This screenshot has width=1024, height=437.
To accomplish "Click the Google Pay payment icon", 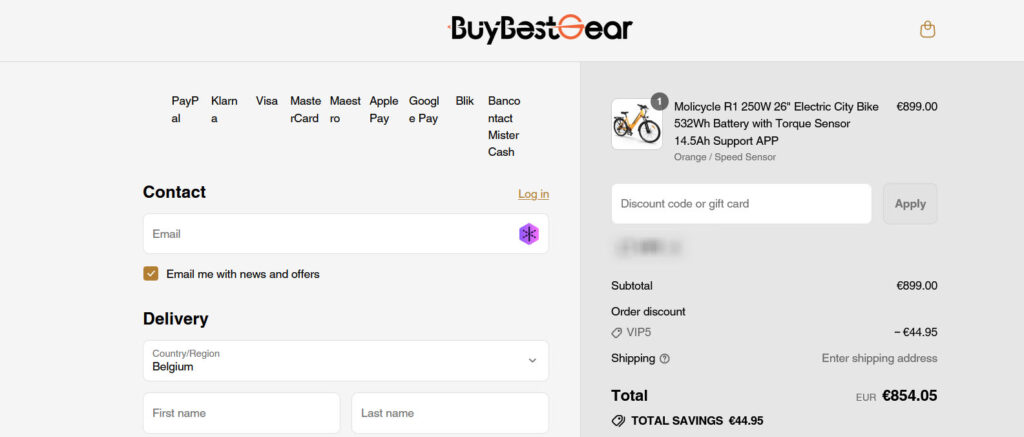I will pyautogui.click(x=423, y=109).
